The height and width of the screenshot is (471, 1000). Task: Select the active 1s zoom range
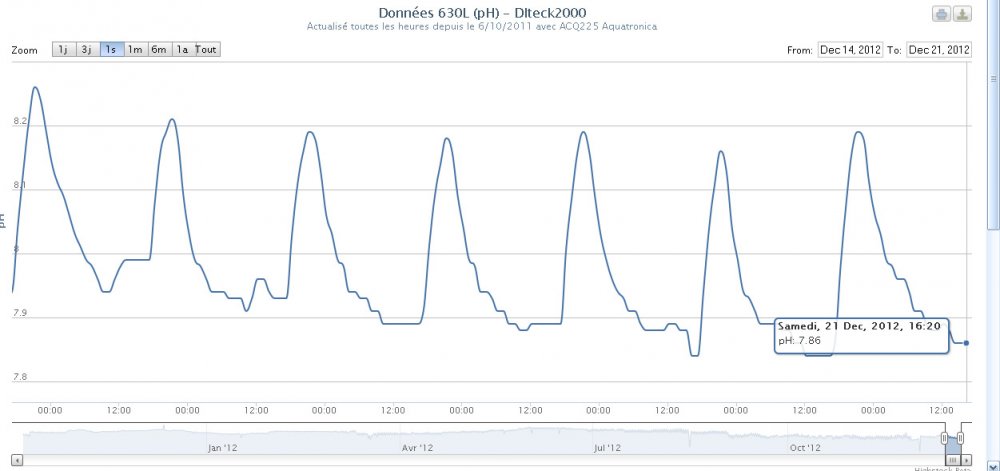111,49
